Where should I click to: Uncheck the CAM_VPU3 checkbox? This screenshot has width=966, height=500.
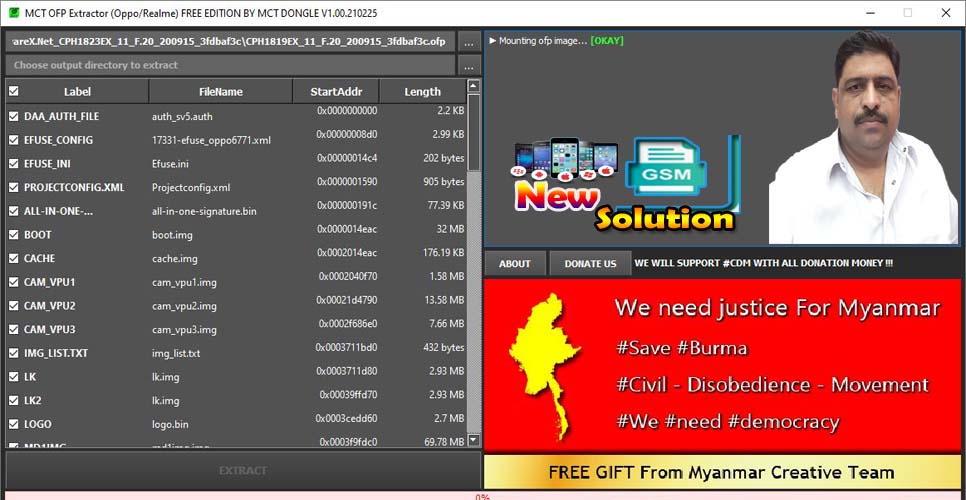click(x=14, y=329)
